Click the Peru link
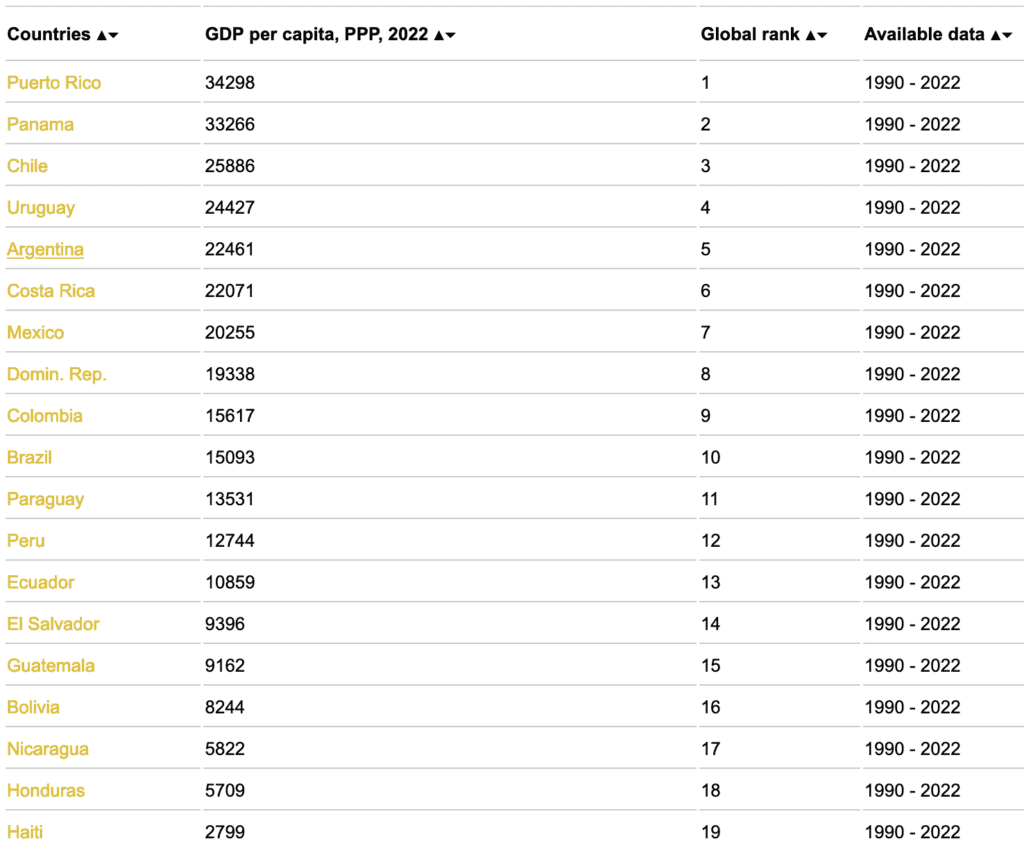 coord(26,541)
